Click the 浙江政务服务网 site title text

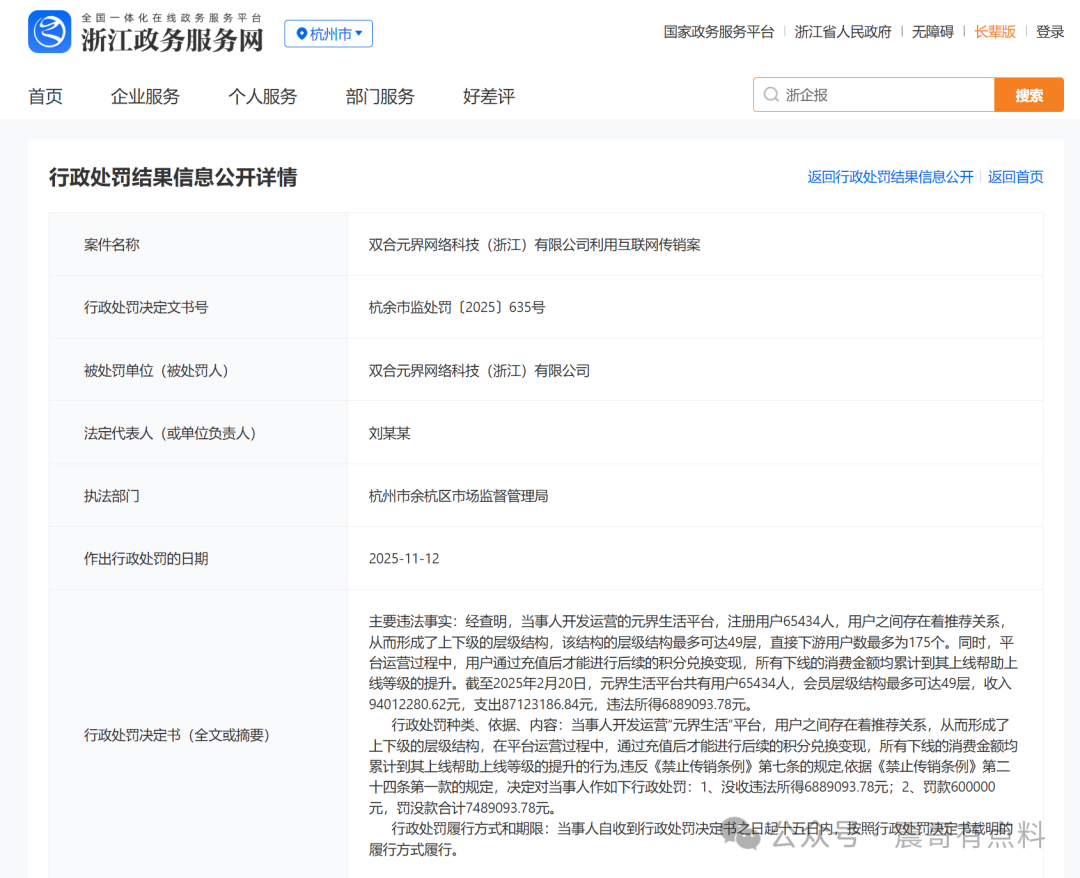click(172, 40)
